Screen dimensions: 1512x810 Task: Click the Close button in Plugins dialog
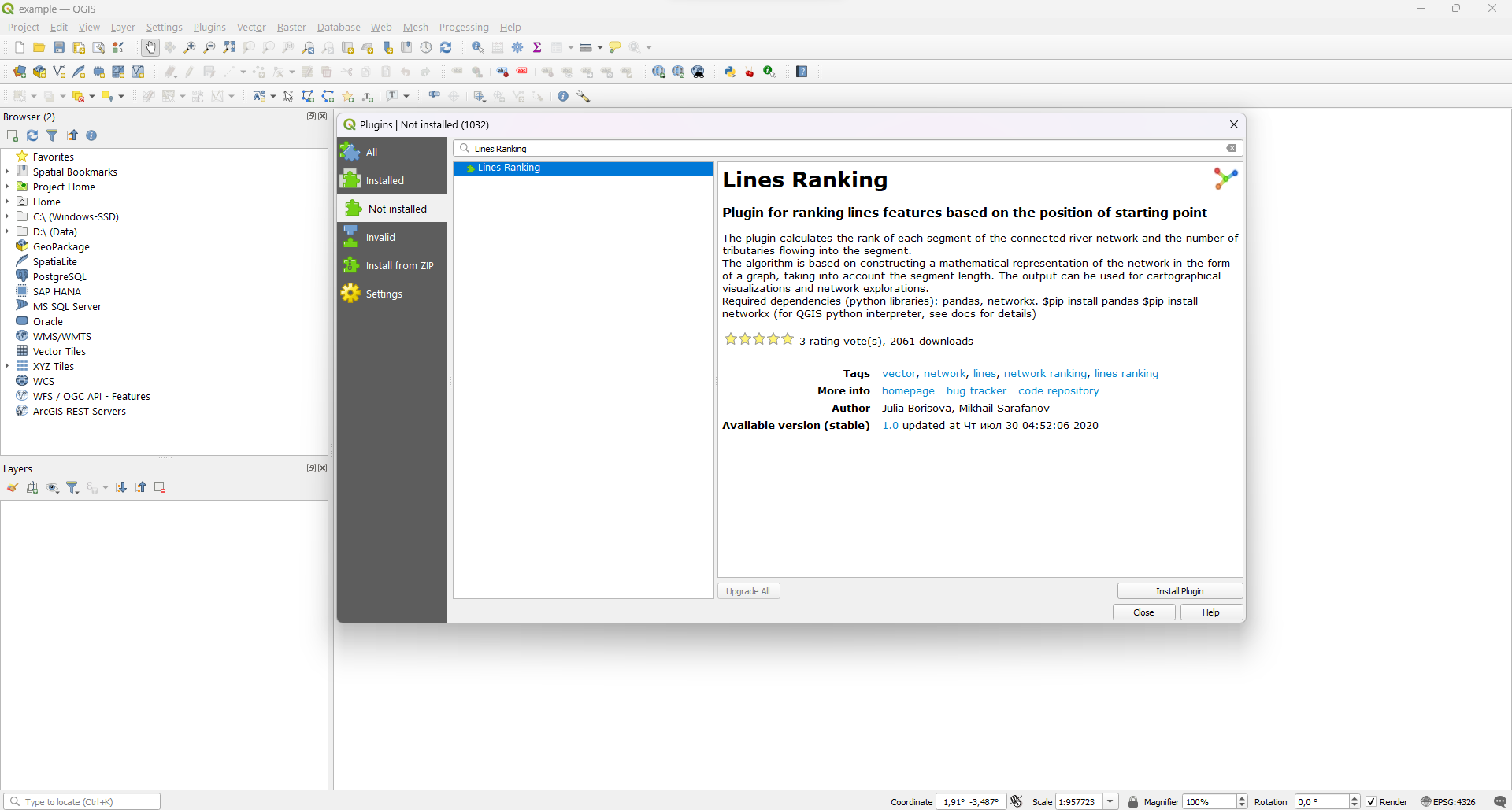pos(1143,612)
